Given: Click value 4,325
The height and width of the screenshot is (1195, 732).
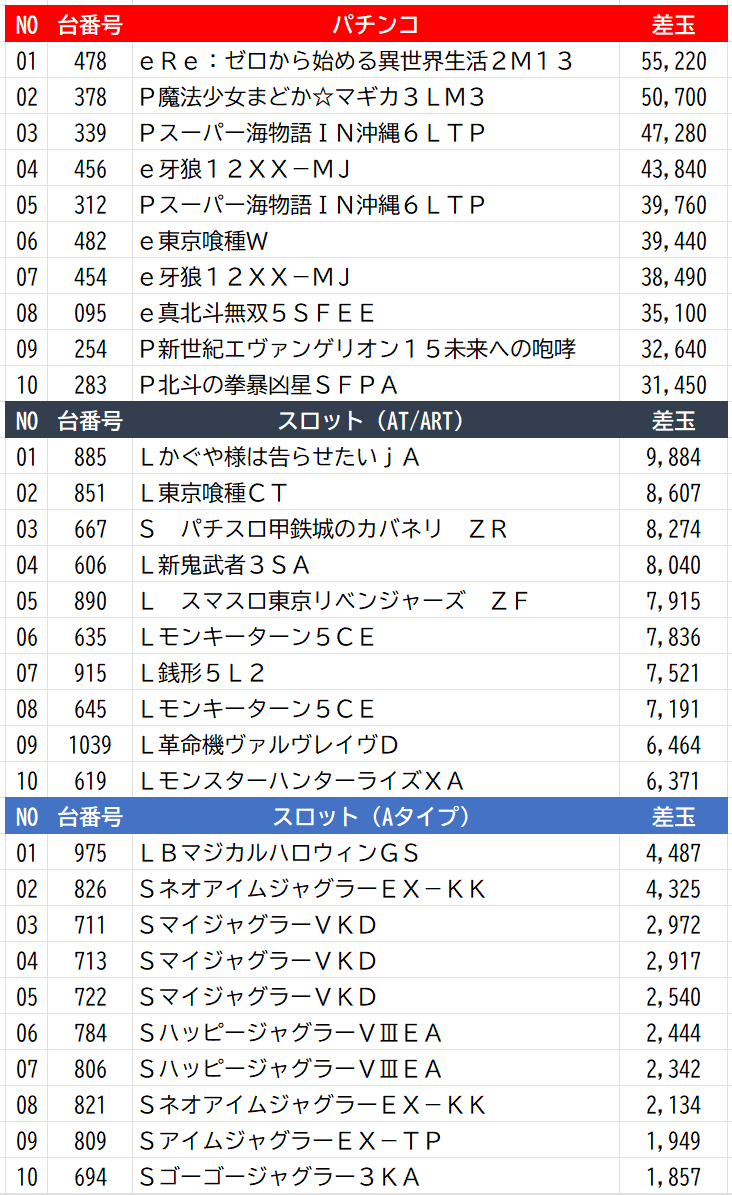Looking at the screenshot, I should (x=673, y=889).
